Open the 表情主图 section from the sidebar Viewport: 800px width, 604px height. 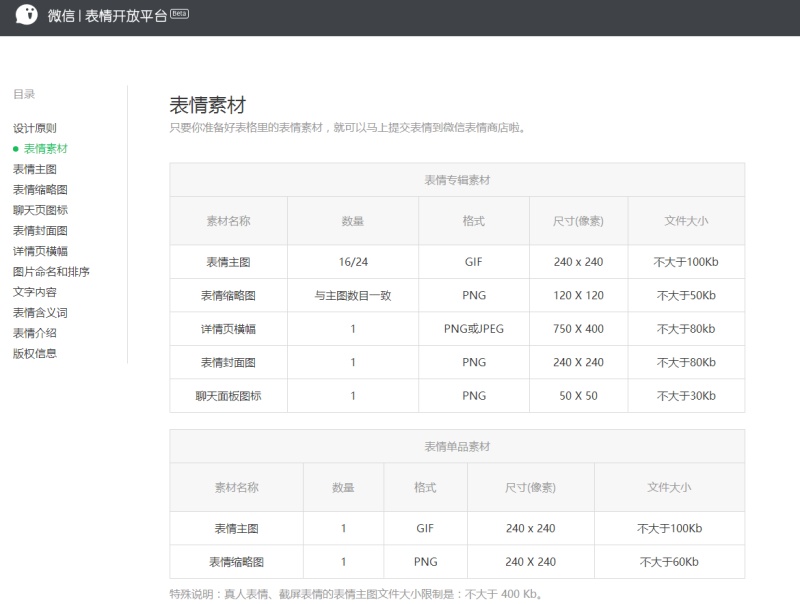[x=36, y=169]
